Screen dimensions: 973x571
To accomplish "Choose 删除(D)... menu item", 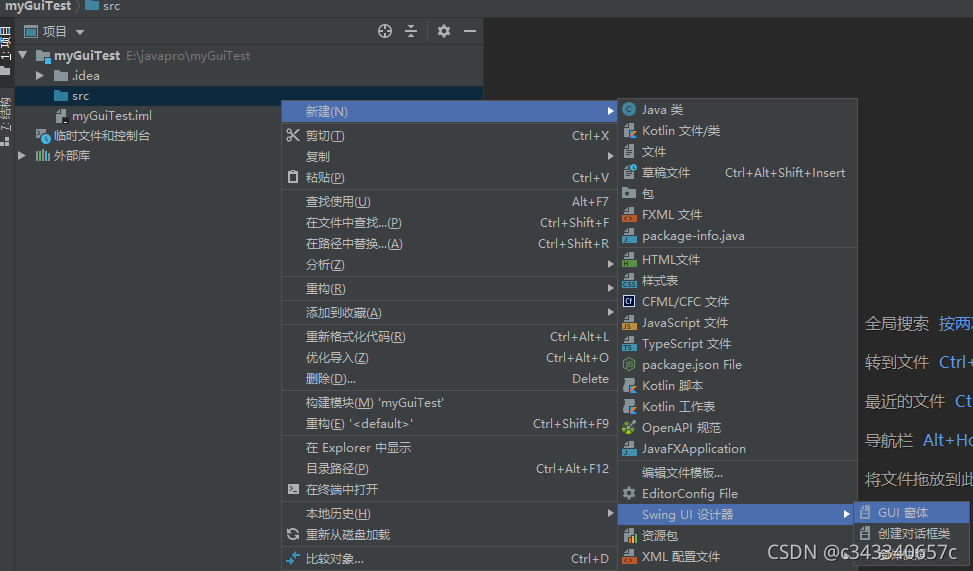I will click(449, 379).
